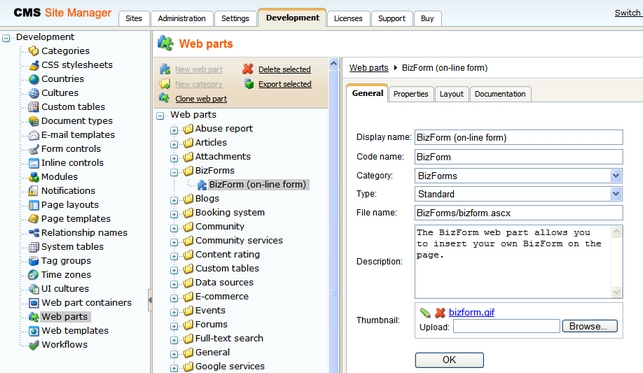Click the Code name input field
The height and width of the screenshot is (373, 643).
(519, 157)
